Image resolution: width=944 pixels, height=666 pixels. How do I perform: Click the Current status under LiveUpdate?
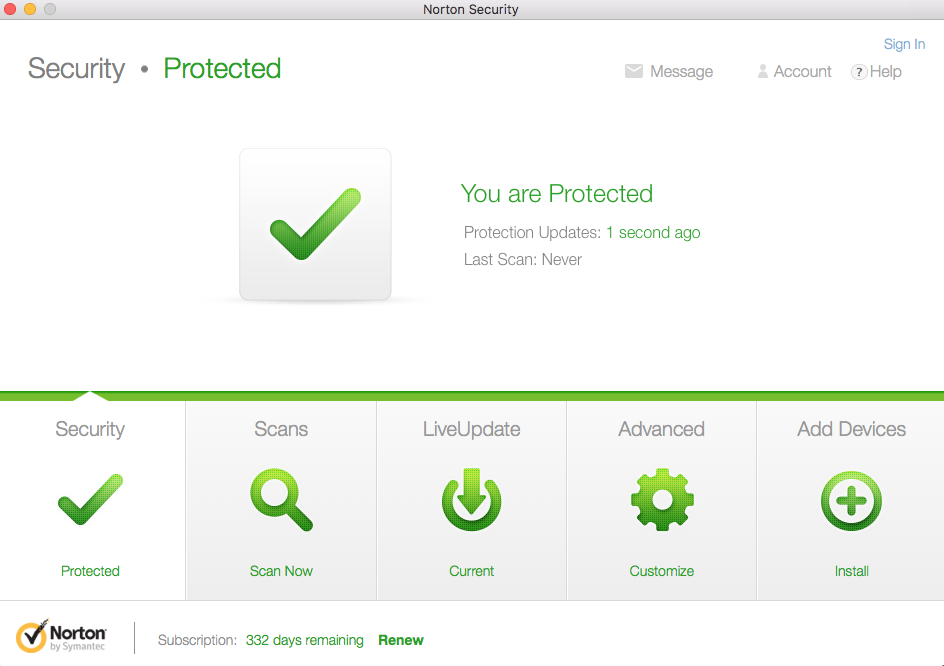[471, 571]
